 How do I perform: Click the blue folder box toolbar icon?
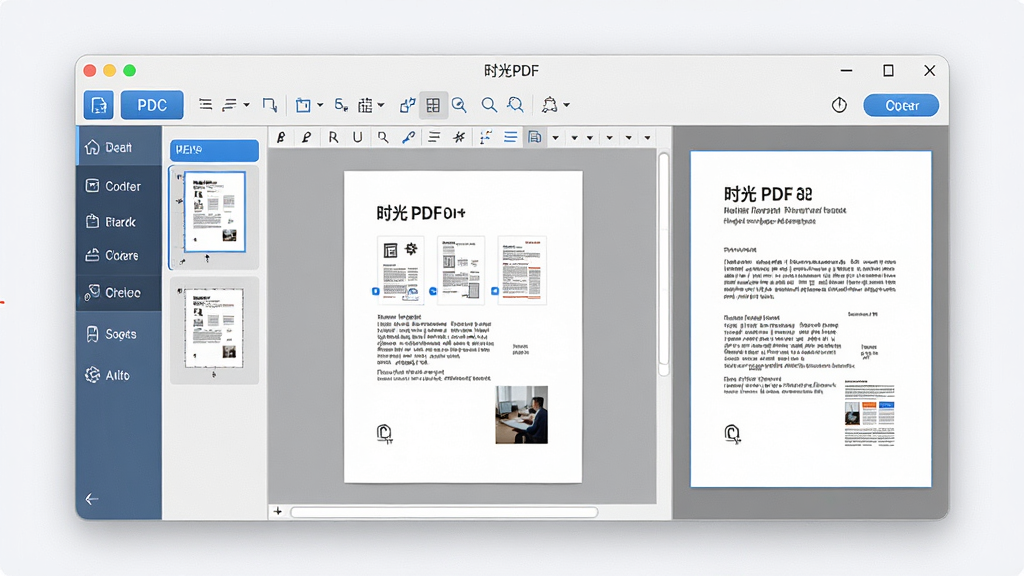pyautogui.click(x=303, y=105)
